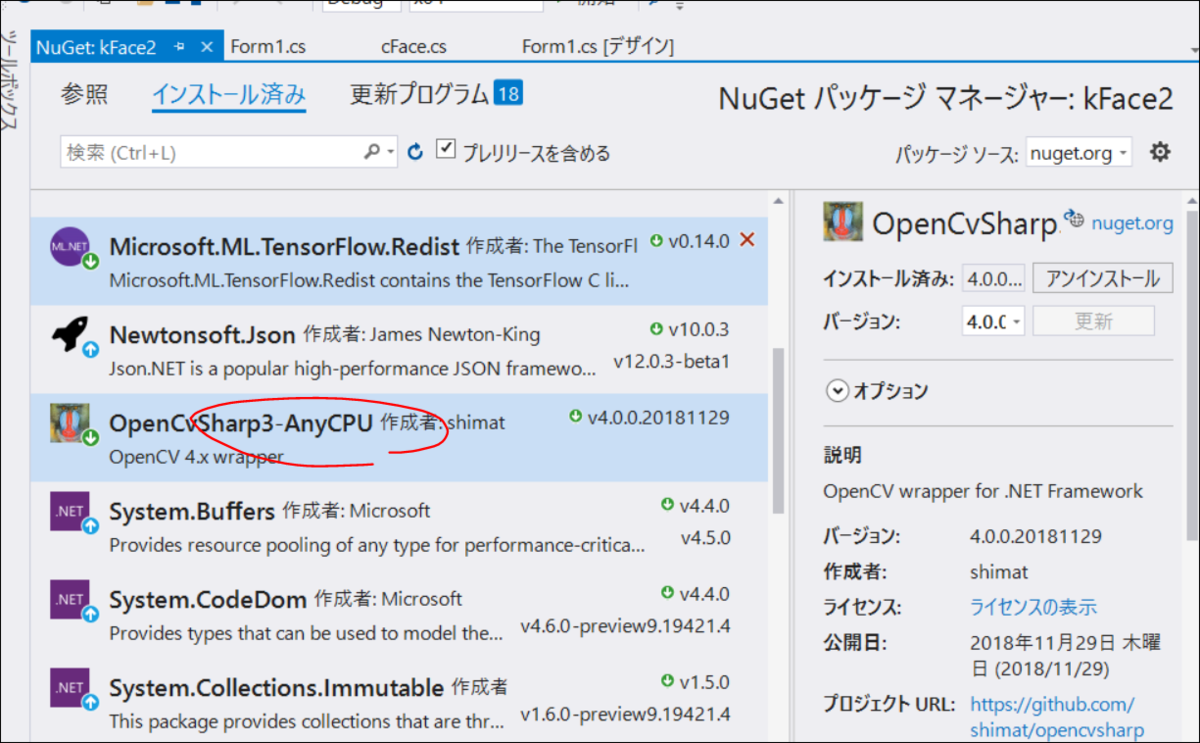Click the globe icon next to nuget.org
1200x743 pixels.
pos(1074,218)
